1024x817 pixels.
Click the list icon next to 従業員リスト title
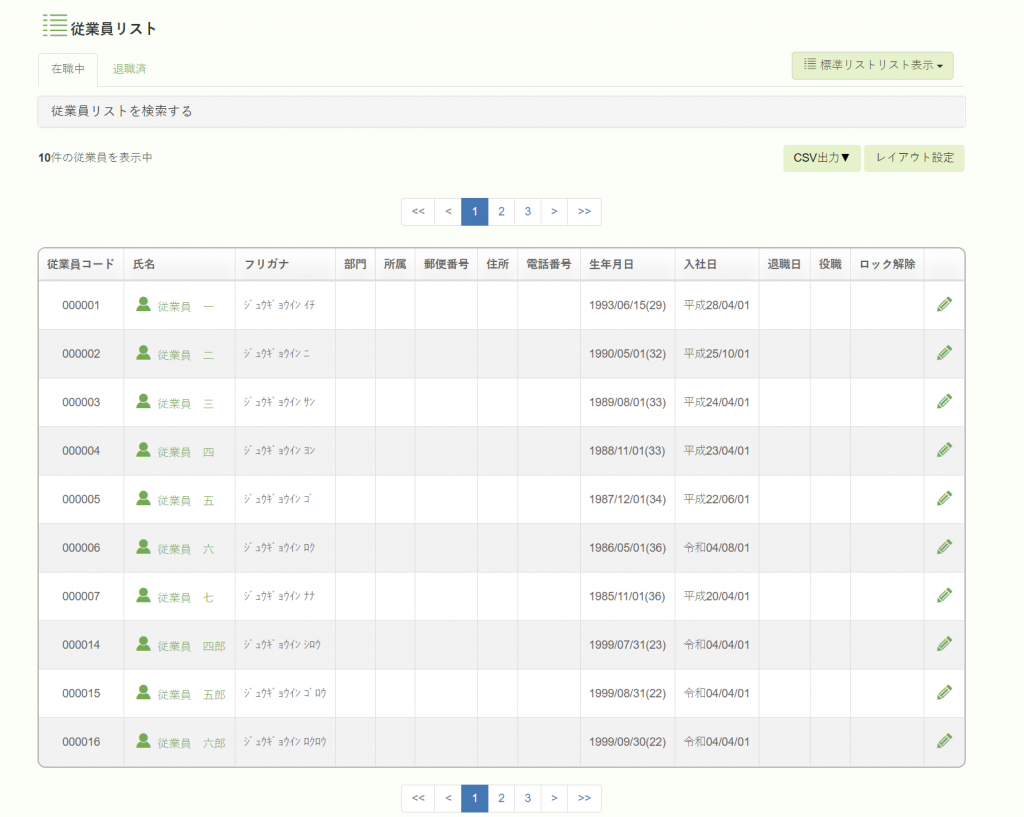[55, 25]
